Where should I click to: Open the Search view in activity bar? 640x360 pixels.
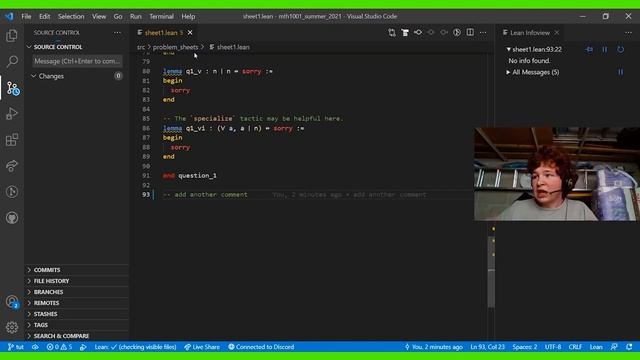[12, 62]
